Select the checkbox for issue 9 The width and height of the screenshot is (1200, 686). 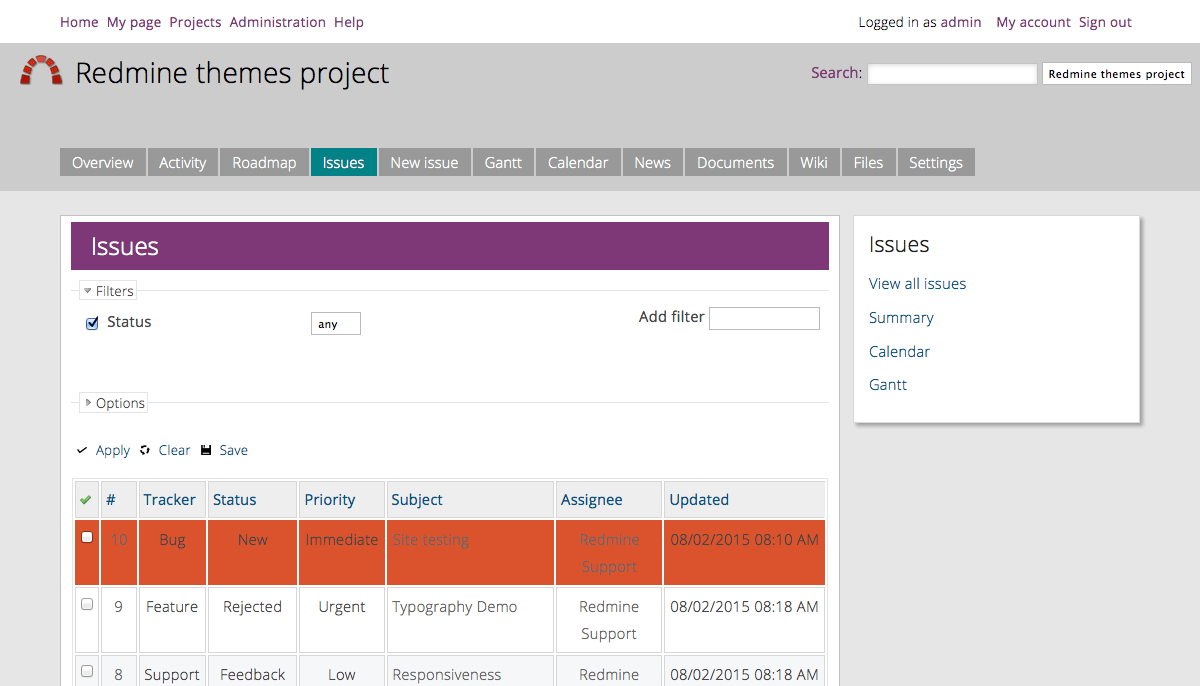(87, 604)
